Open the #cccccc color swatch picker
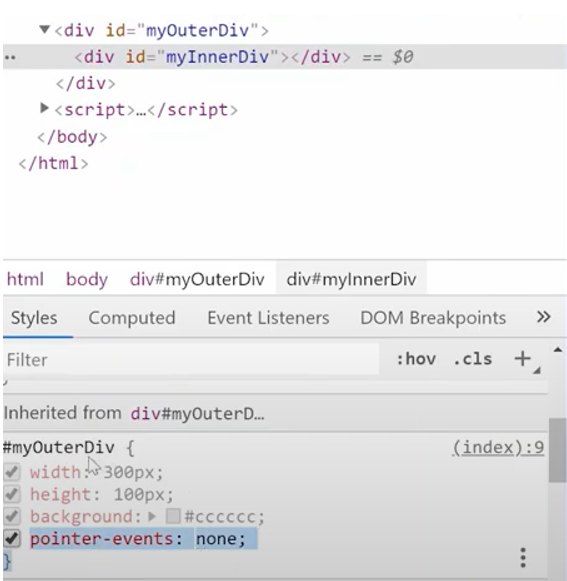567x581 pixels. click(x=173, y=516)
